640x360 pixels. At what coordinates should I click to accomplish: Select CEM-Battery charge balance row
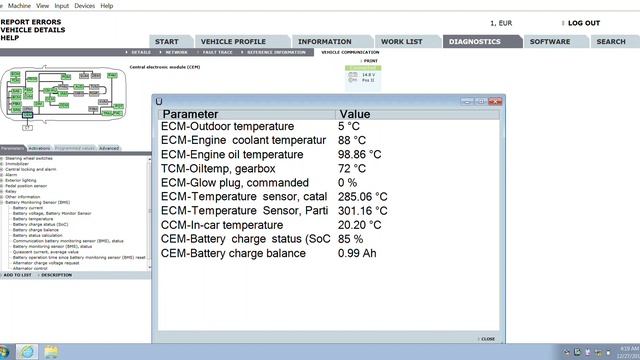(x=329, y=253)
